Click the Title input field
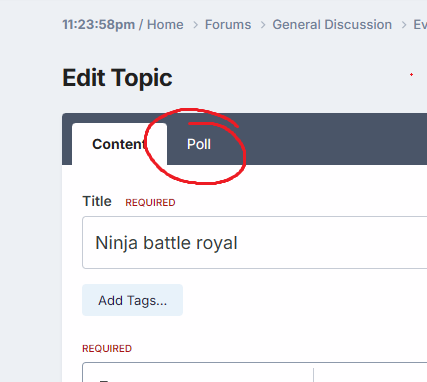 point(255,242)
